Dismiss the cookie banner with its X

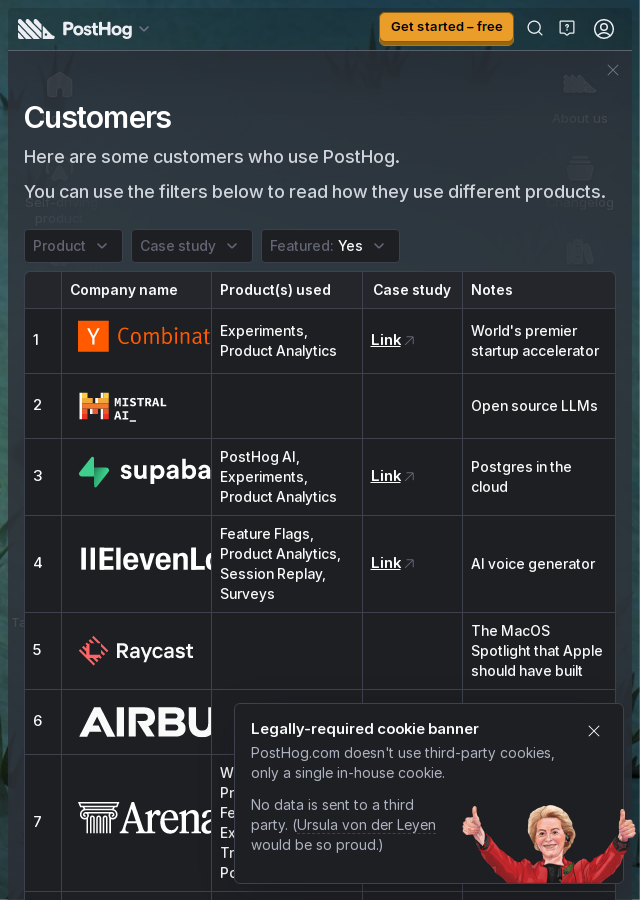(x=594, y=731)
